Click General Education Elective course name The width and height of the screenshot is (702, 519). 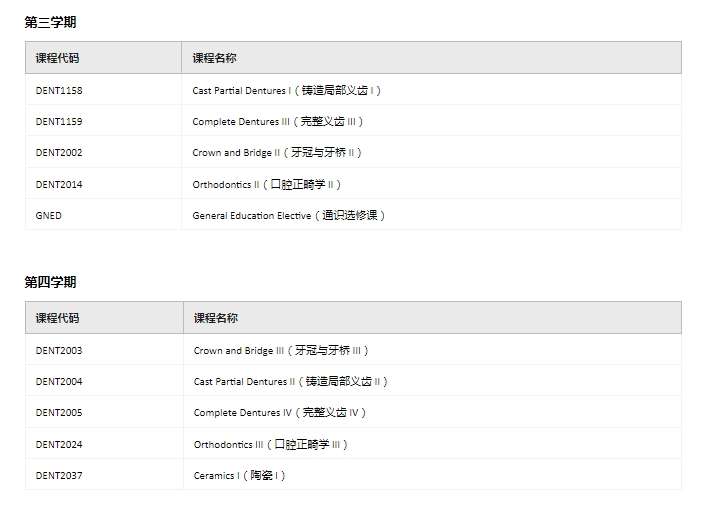click(x=289, y=215)
